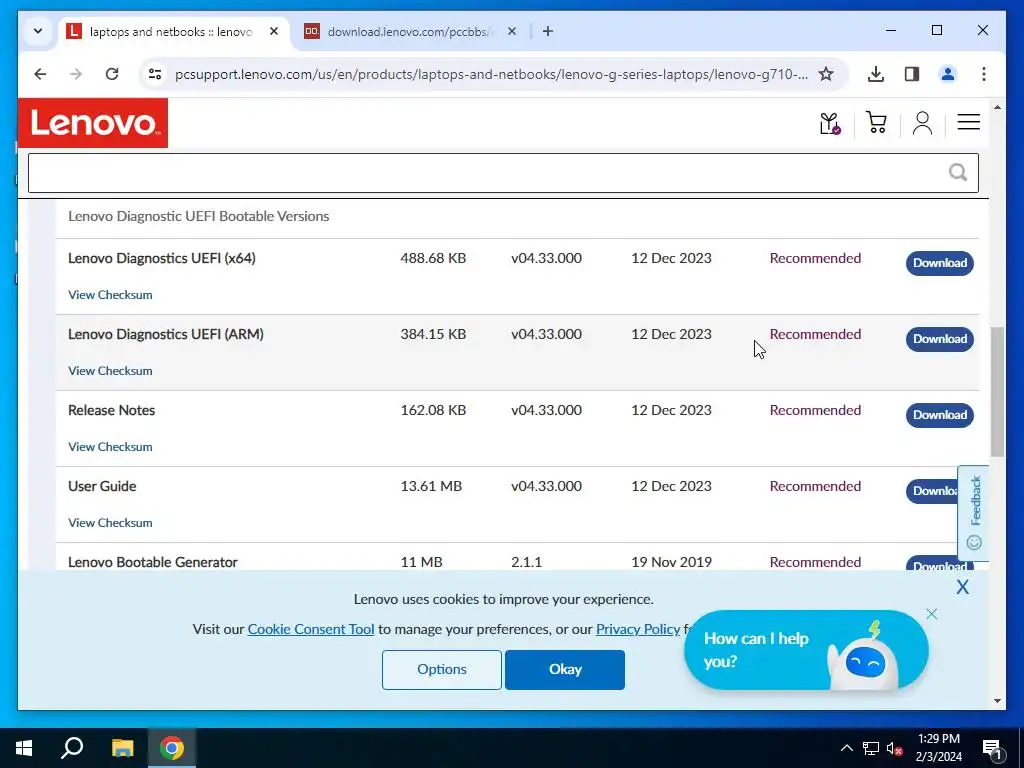Download Lenovo Diagnostics UEFI (ARM)
This screenshot has height=768, width=1024.
pyautogui.click(x=939, y=339)
